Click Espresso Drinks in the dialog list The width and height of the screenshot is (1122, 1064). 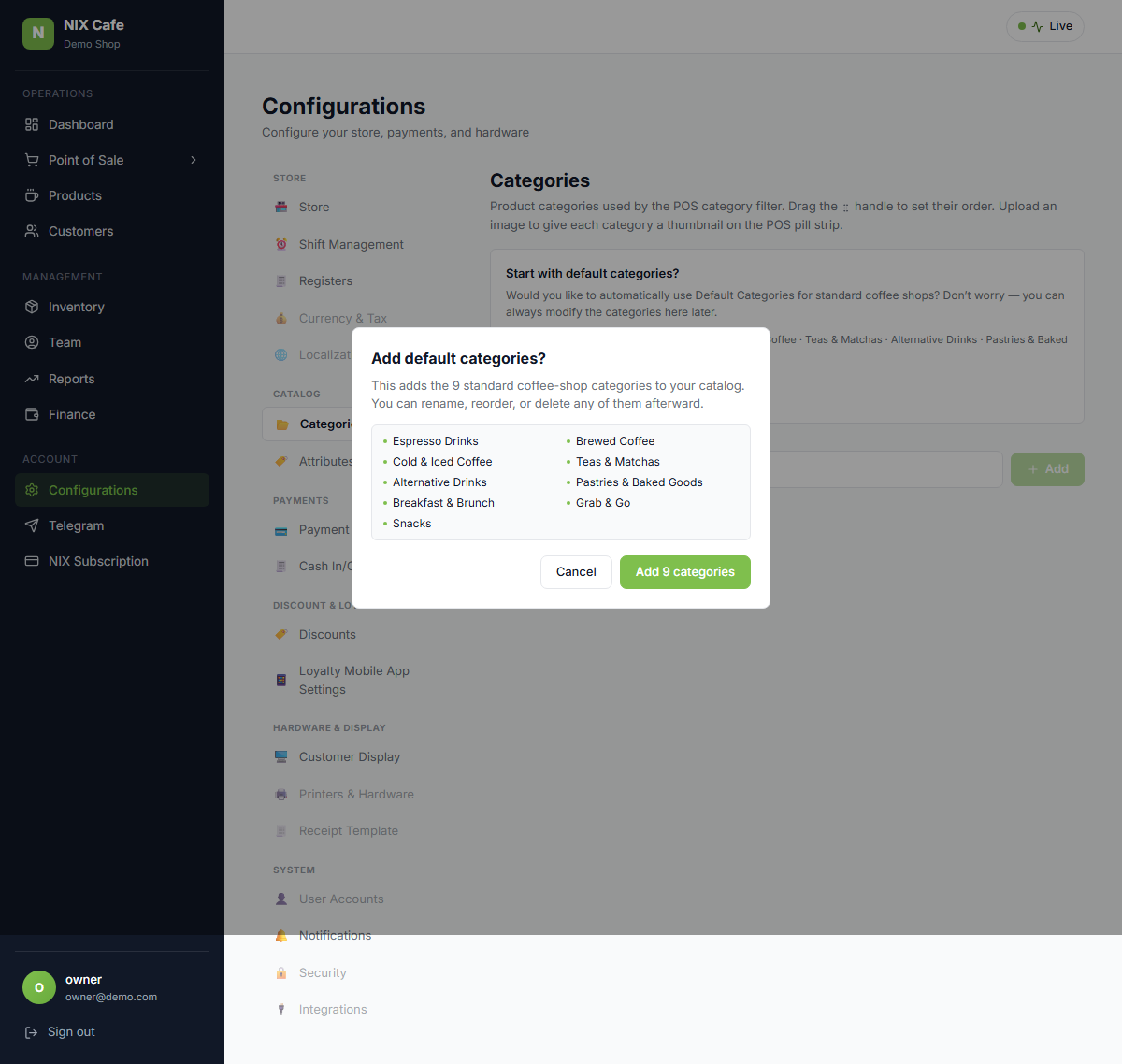pyautogui.click(x=436, y=441)
